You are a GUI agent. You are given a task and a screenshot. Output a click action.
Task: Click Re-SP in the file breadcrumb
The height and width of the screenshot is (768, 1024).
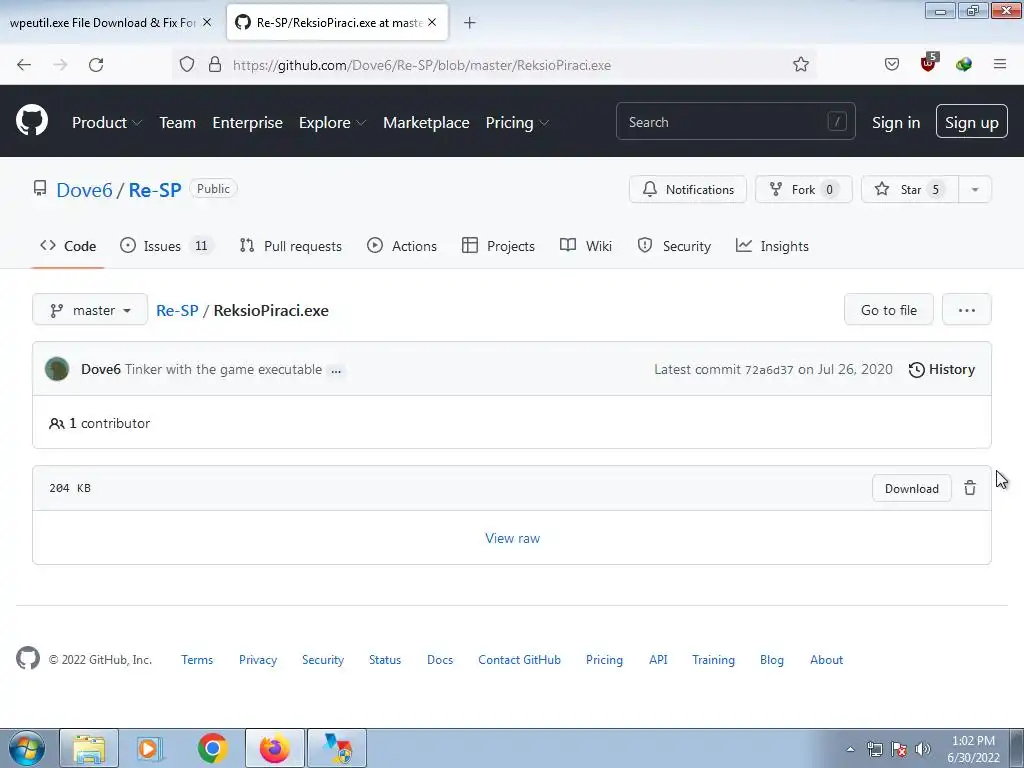click(177, 310)
